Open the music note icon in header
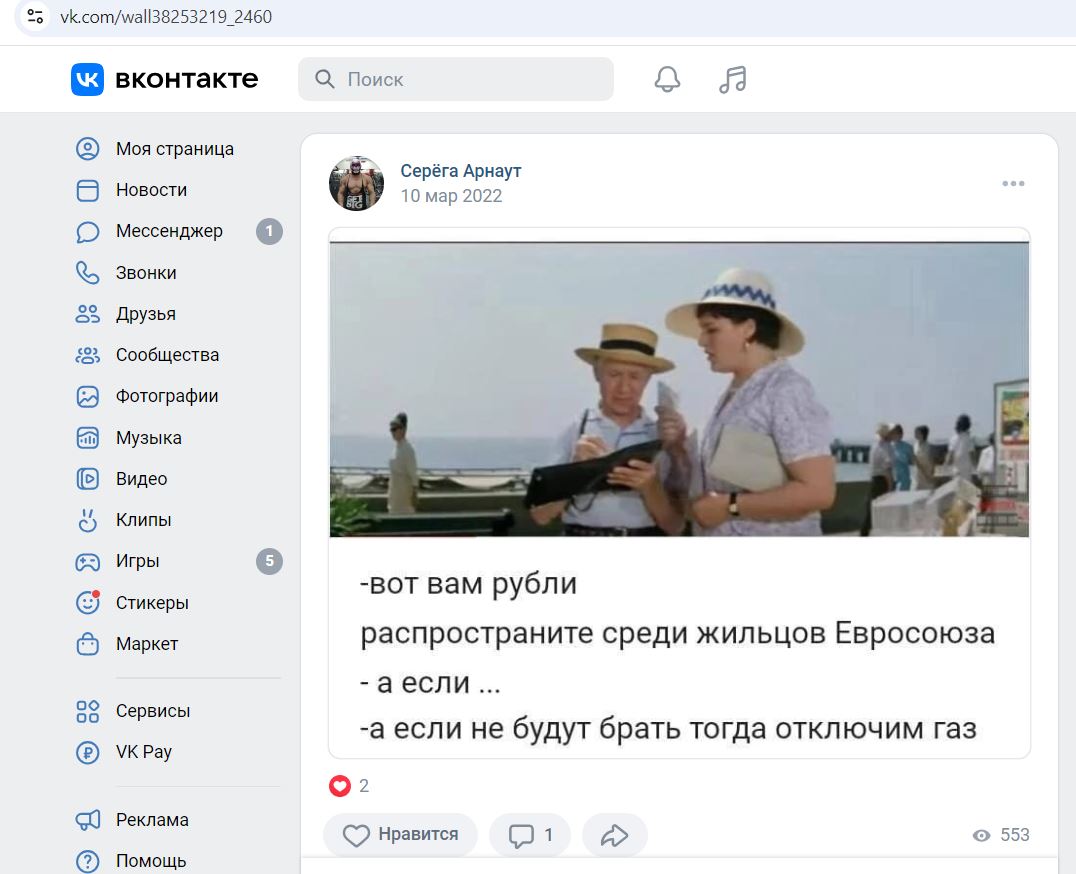 [732, 80]
